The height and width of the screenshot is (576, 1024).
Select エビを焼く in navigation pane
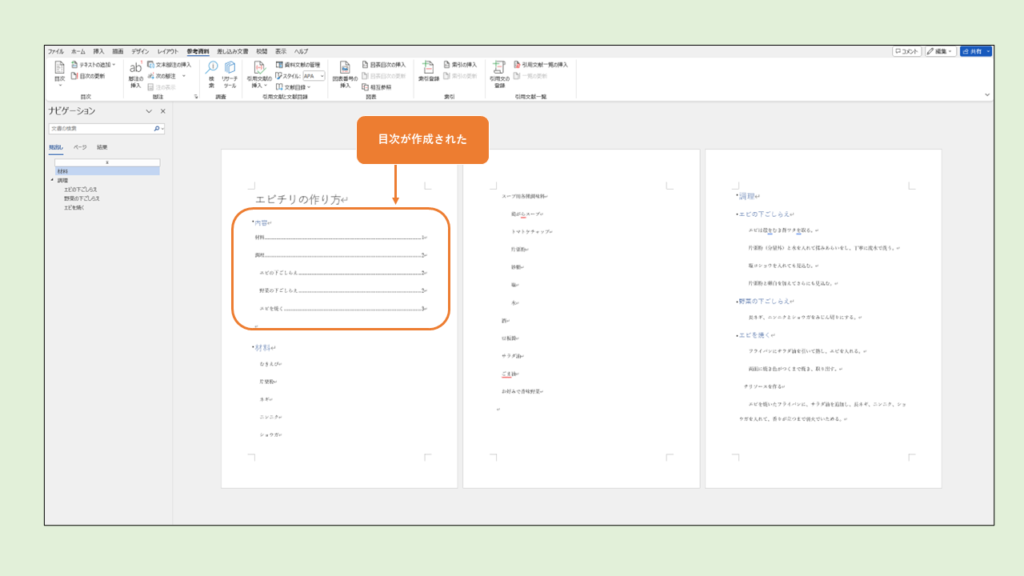(74, 208)
